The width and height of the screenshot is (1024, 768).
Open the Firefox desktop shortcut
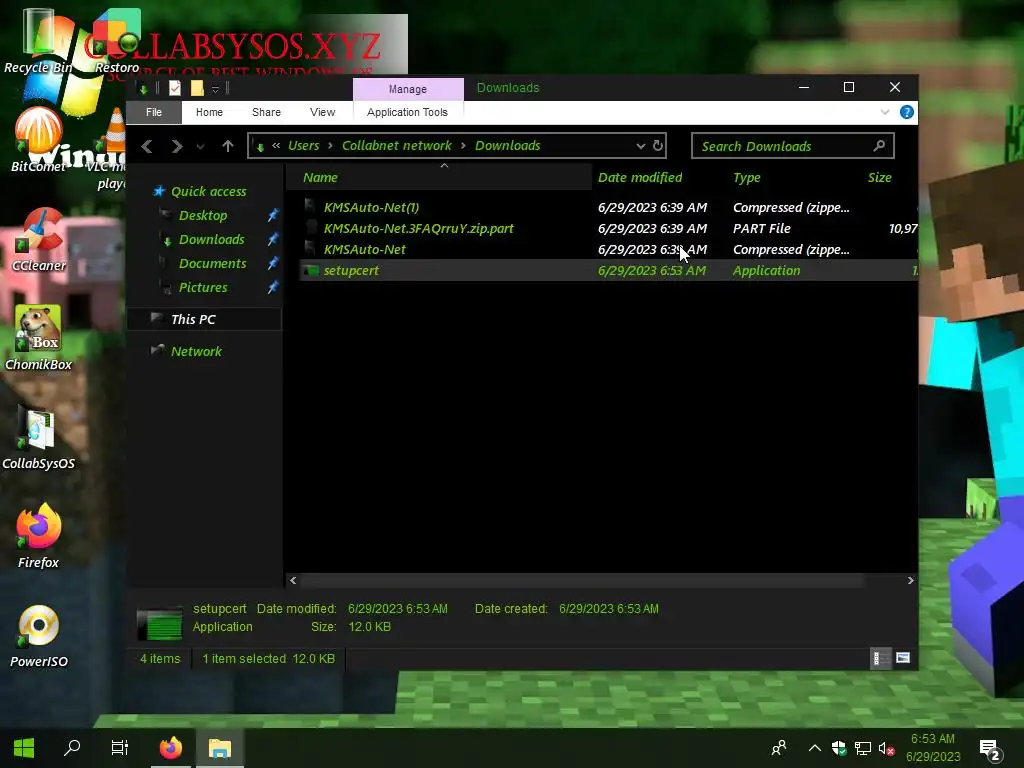point(39,536)
